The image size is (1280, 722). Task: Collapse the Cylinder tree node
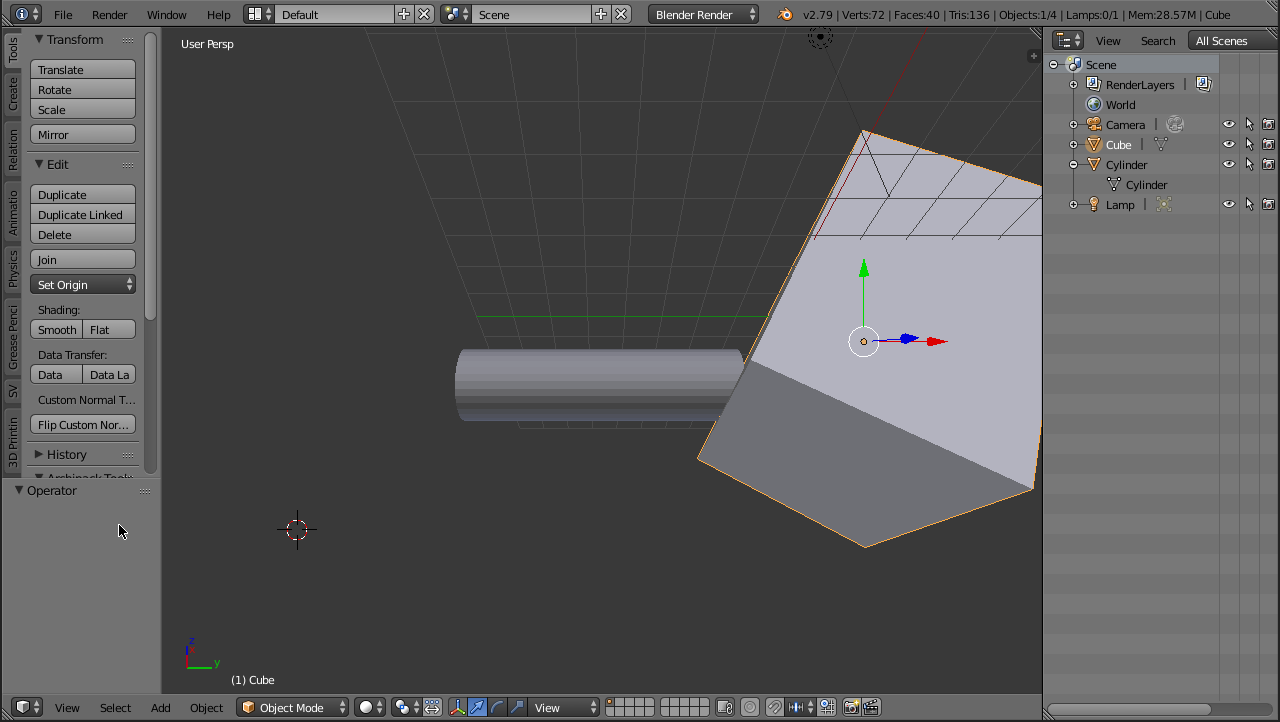pos(1074,164)
